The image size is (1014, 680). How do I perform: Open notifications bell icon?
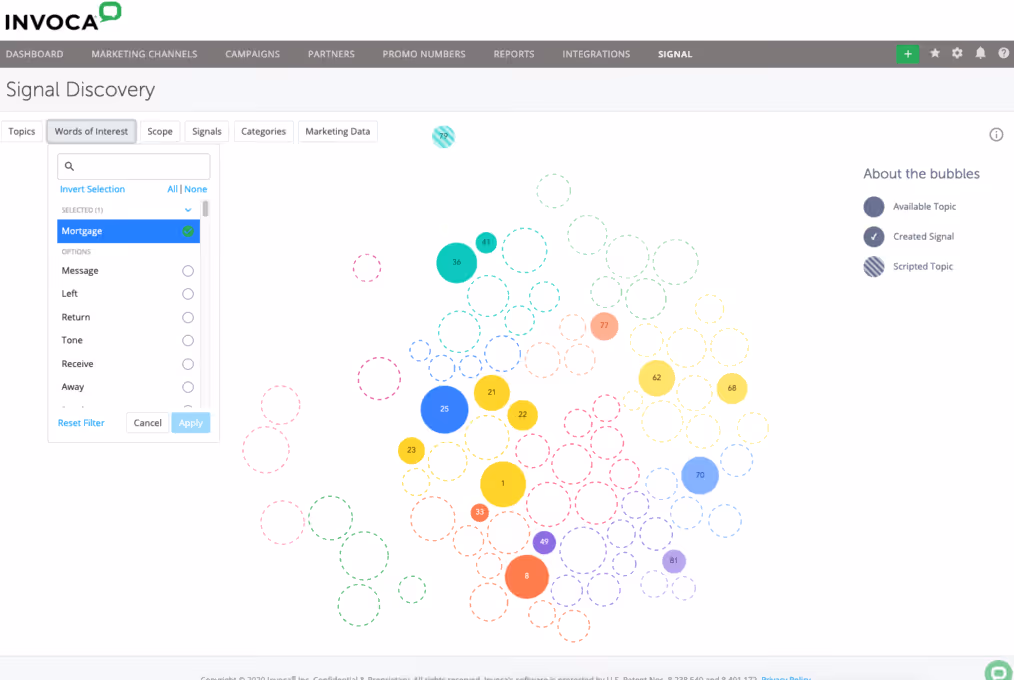(x=980, y=54)
